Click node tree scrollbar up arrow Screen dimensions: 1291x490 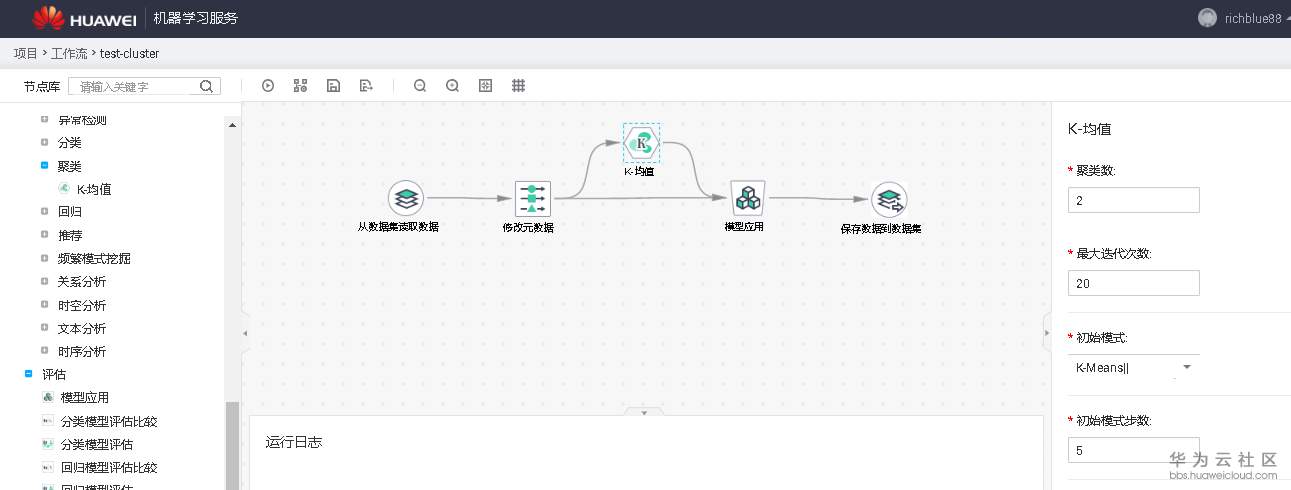(234, 125)
